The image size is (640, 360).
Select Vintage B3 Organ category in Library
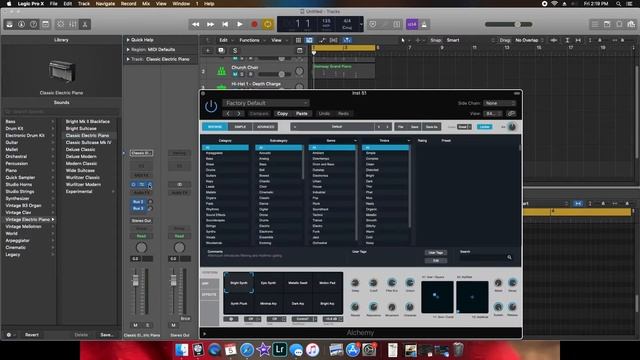pyautogui.click(x=23, y=205)
